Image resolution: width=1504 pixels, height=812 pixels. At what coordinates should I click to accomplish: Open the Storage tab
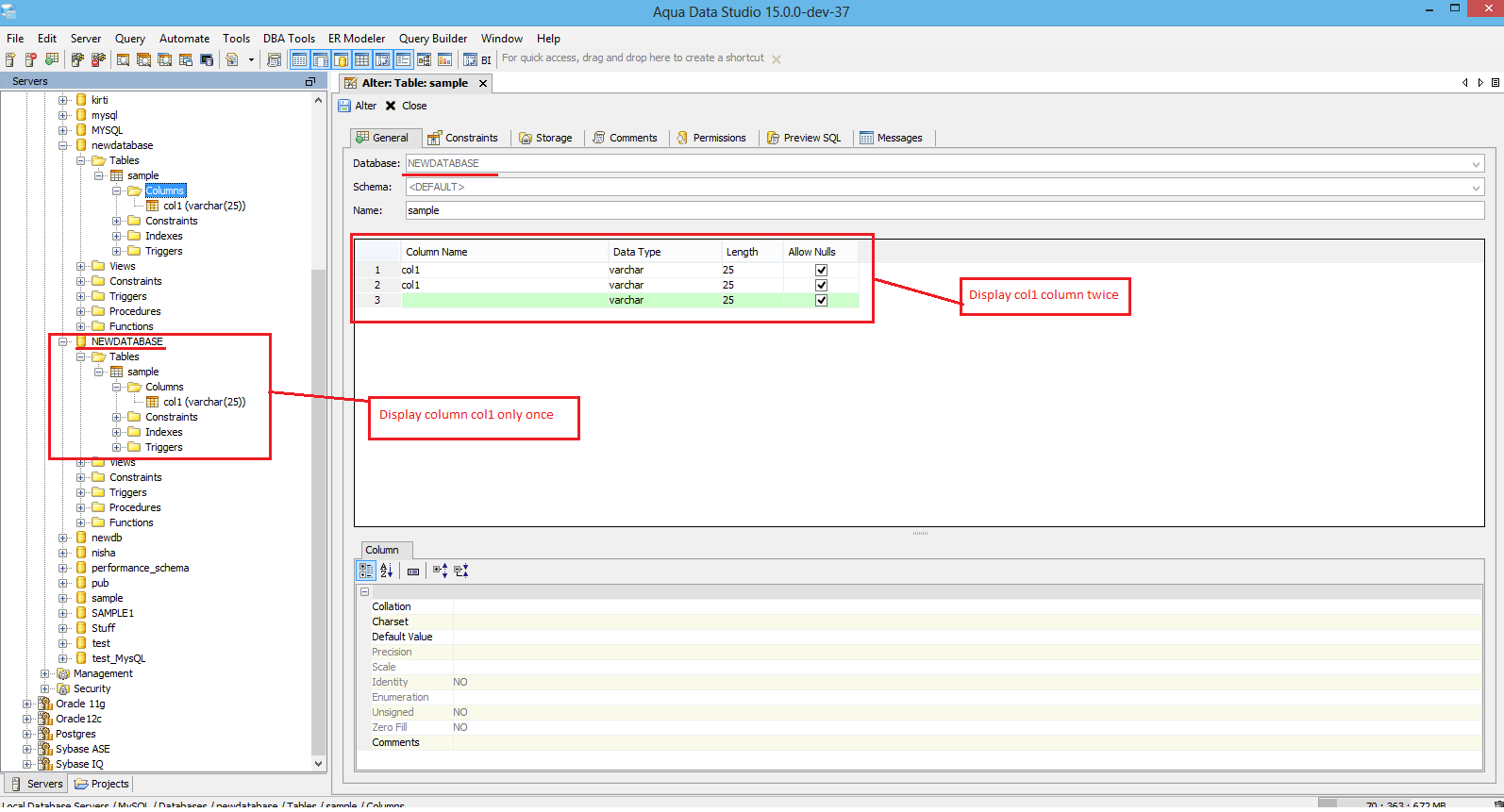coord(546,138)
